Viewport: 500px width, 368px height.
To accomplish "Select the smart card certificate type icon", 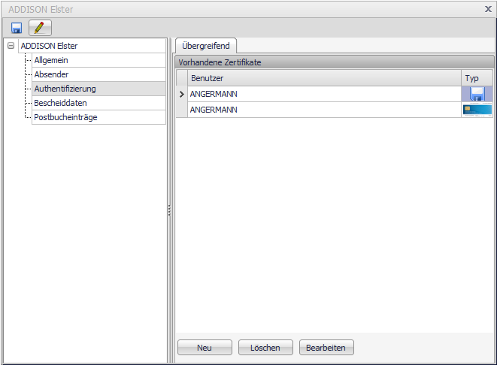I will [x=477, y=110].
